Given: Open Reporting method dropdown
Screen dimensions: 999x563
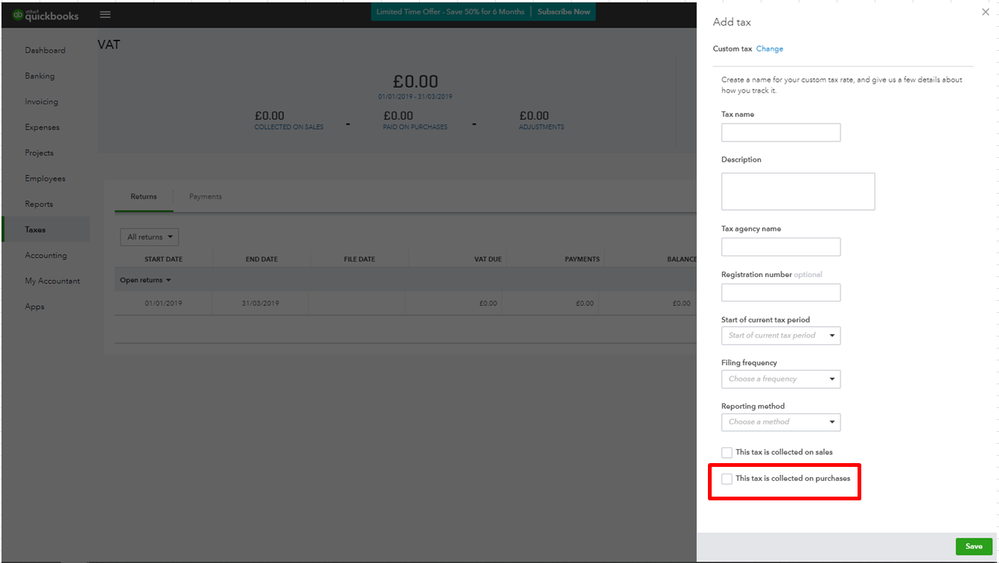Looking at the screenshot, I should 780,422.
